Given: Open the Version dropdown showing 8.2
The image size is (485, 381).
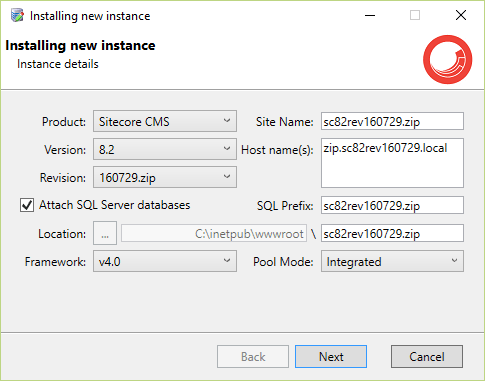Looking at the screenshot, I should coord(165,149).
